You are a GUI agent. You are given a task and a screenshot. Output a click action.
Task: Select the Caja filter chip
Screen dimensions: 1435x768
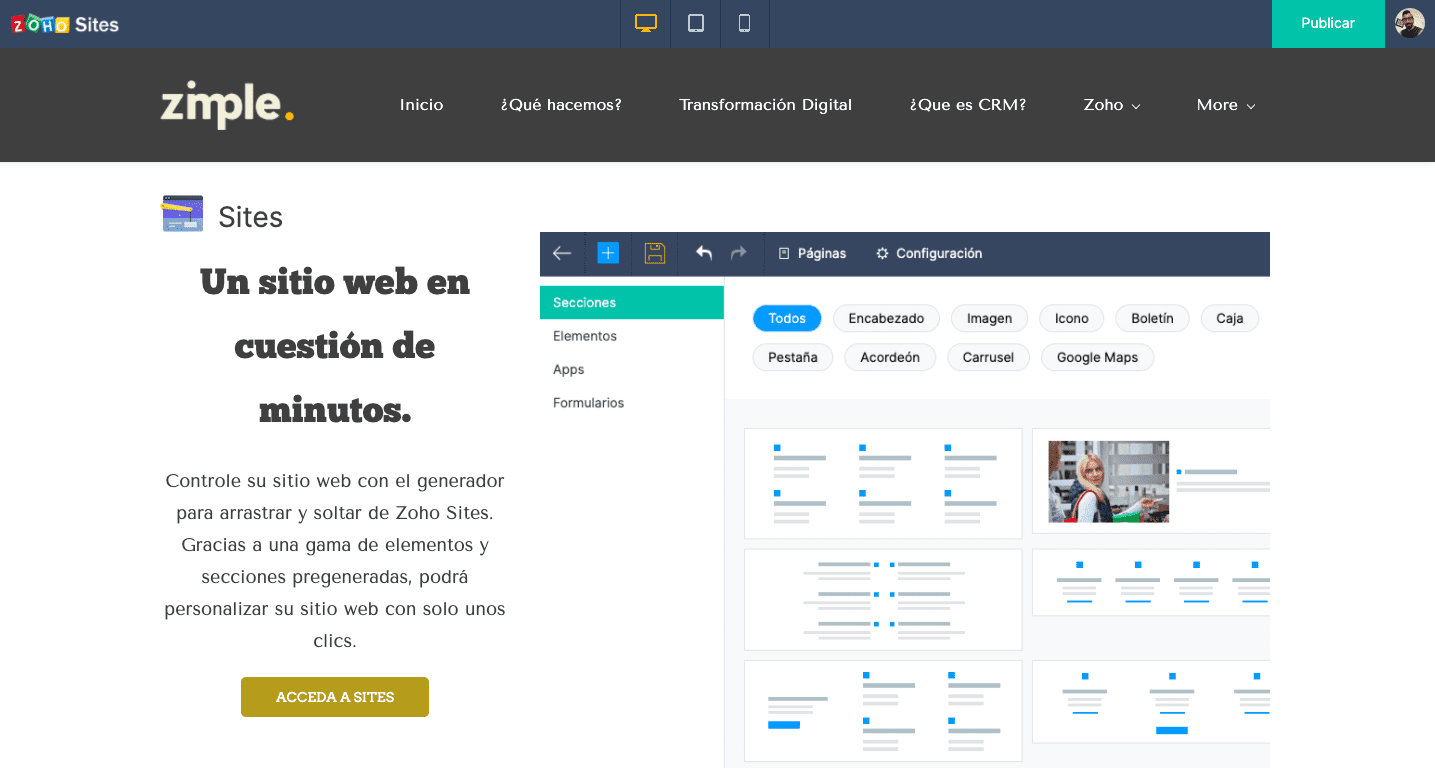point(1230,318)
